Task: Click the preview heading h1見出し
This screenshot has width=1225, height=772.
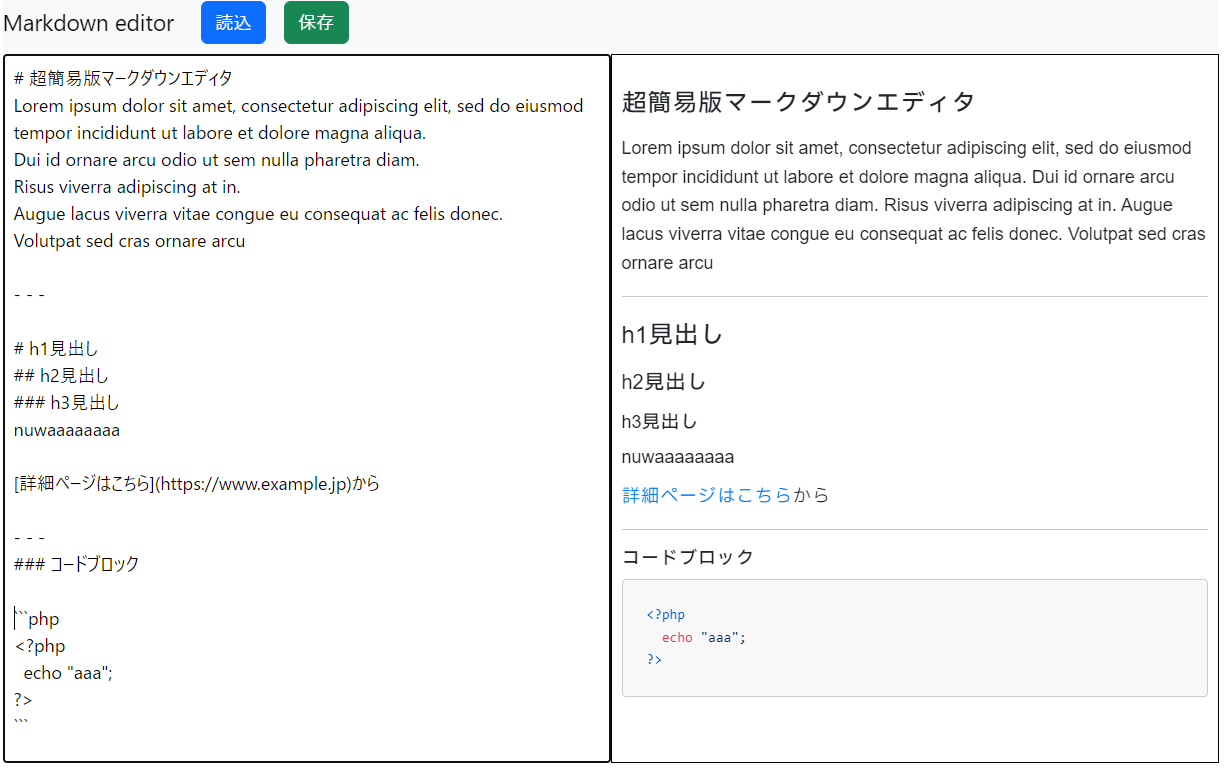Action: pos(672,335)
